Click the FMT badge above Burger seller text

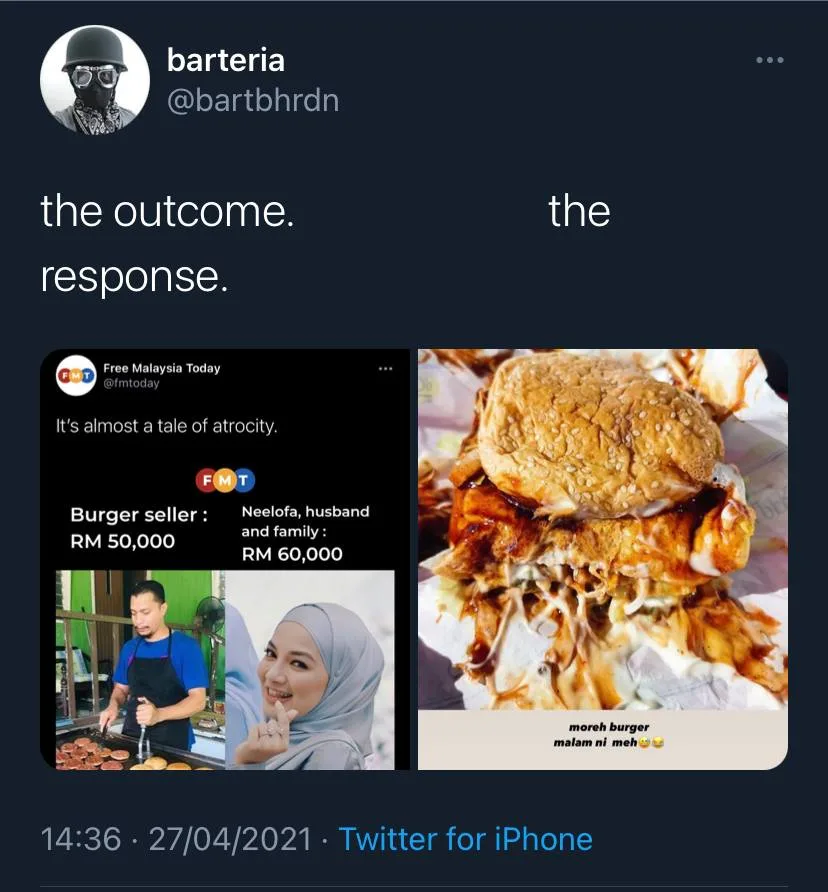click(x=225, y=481)
